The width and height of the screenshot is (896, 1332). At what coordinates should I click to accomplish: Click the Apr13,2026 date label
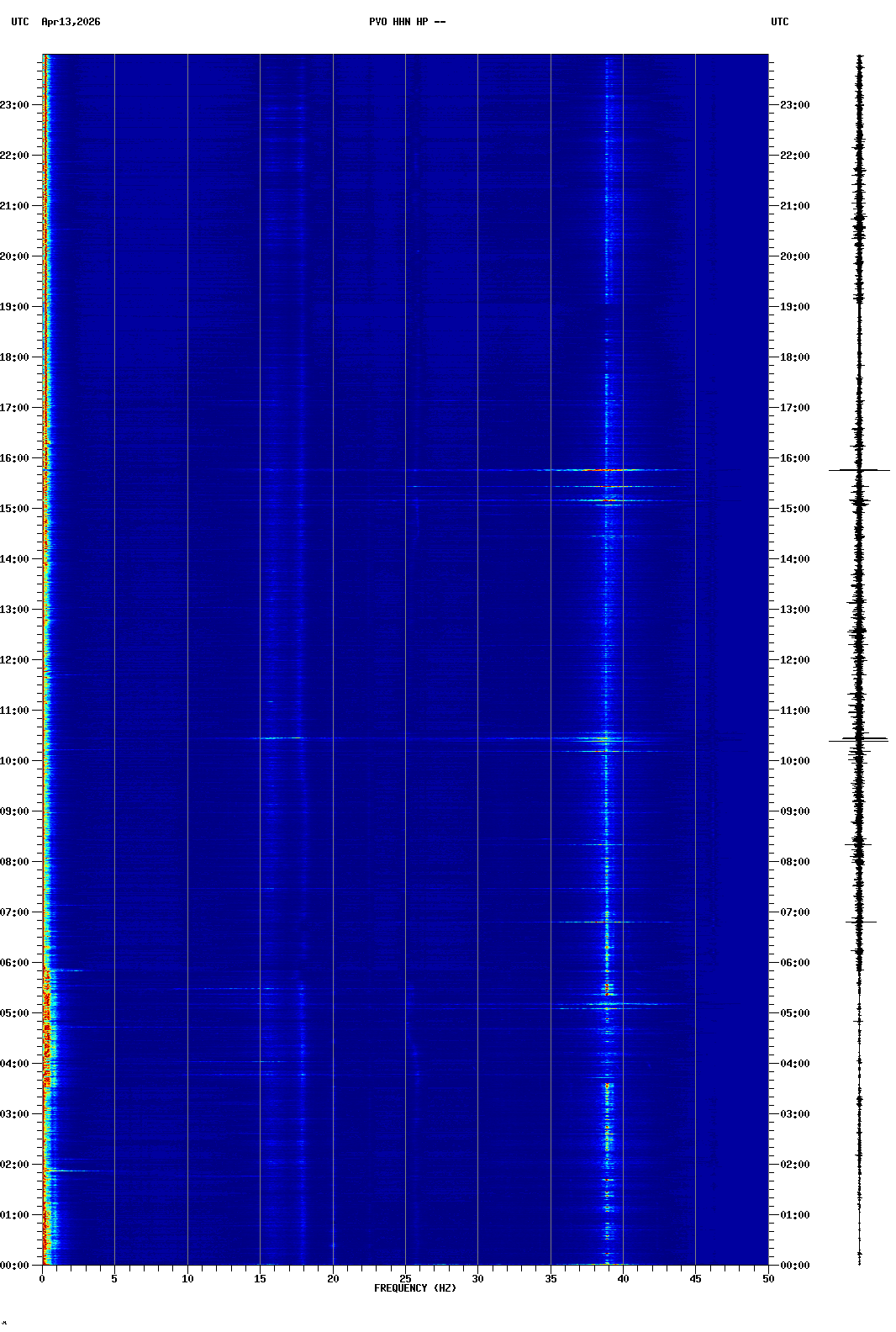coord(71,22)
